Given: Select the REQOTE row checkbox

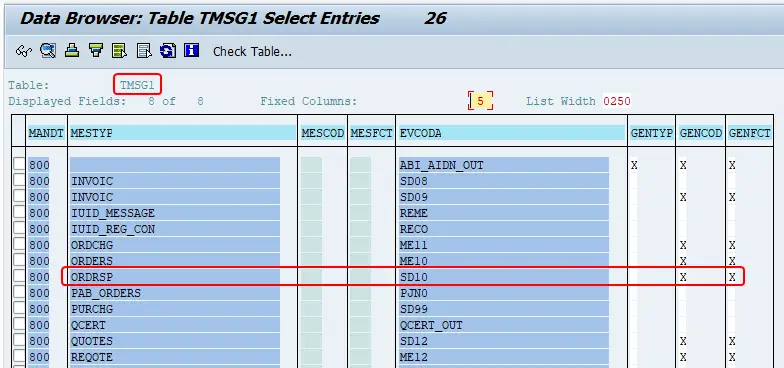Looking at the screenshot, I should [19, 357].
